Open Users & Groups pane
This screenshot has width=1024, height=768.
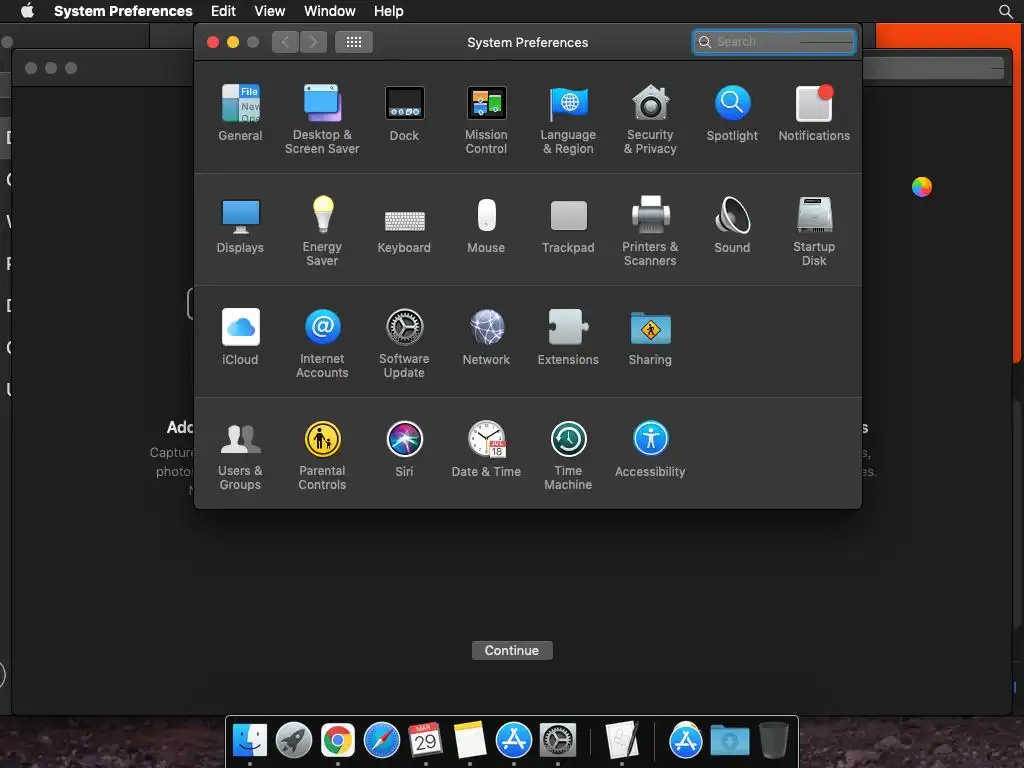pyautogui.click(x=240, y=456)
